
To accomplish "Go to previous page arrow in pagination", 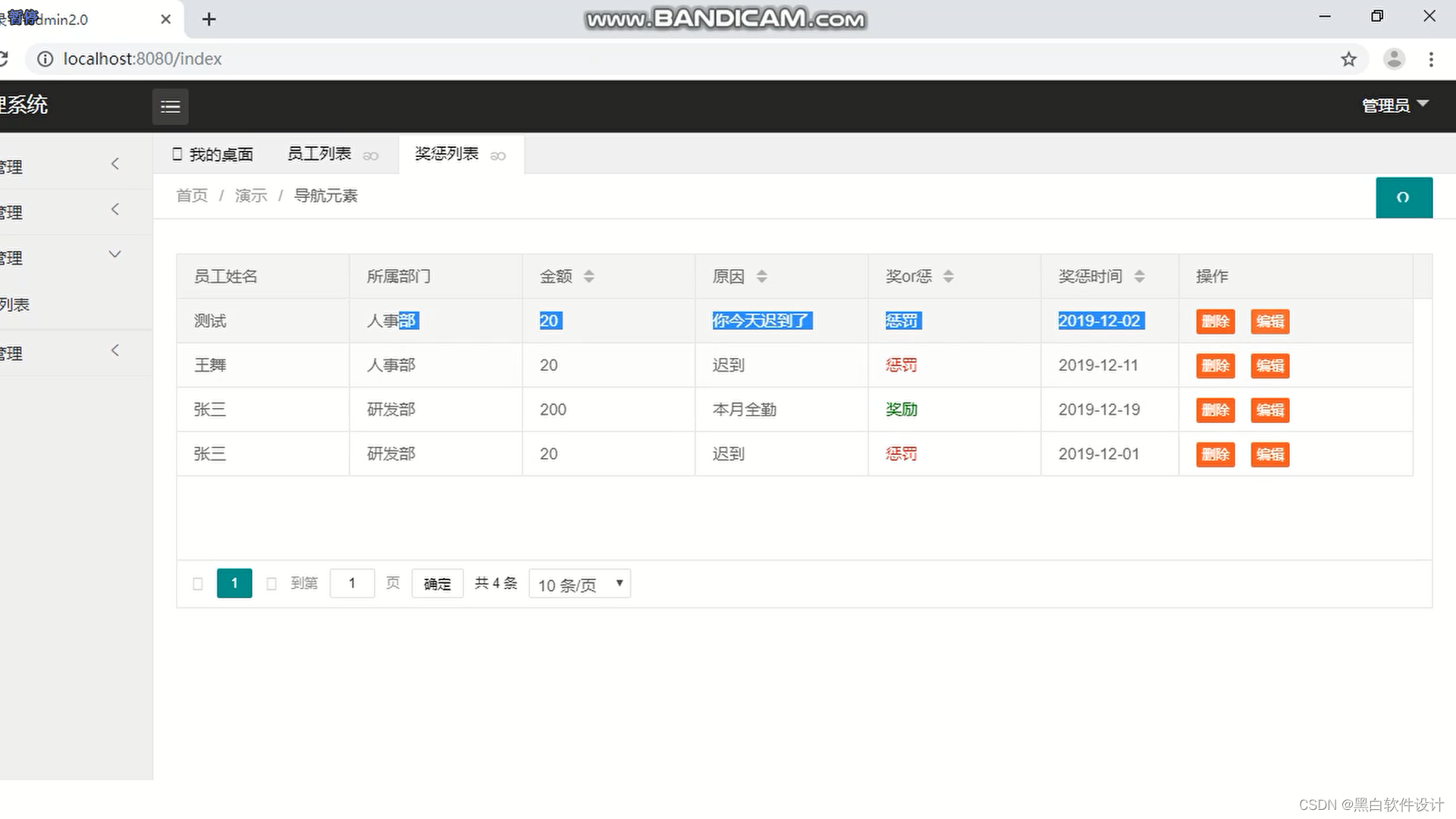I will (x=198, y=583).
